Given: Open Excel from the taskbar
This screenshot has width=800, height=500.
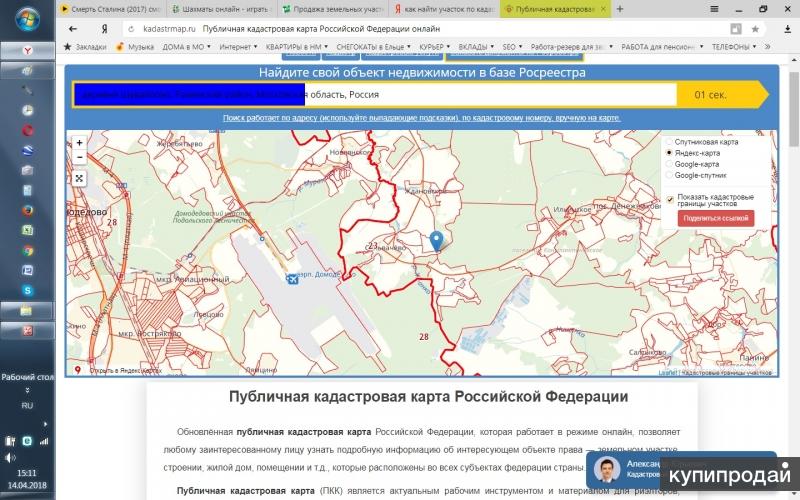Looking at the screenshot, I should coord(28,230).
